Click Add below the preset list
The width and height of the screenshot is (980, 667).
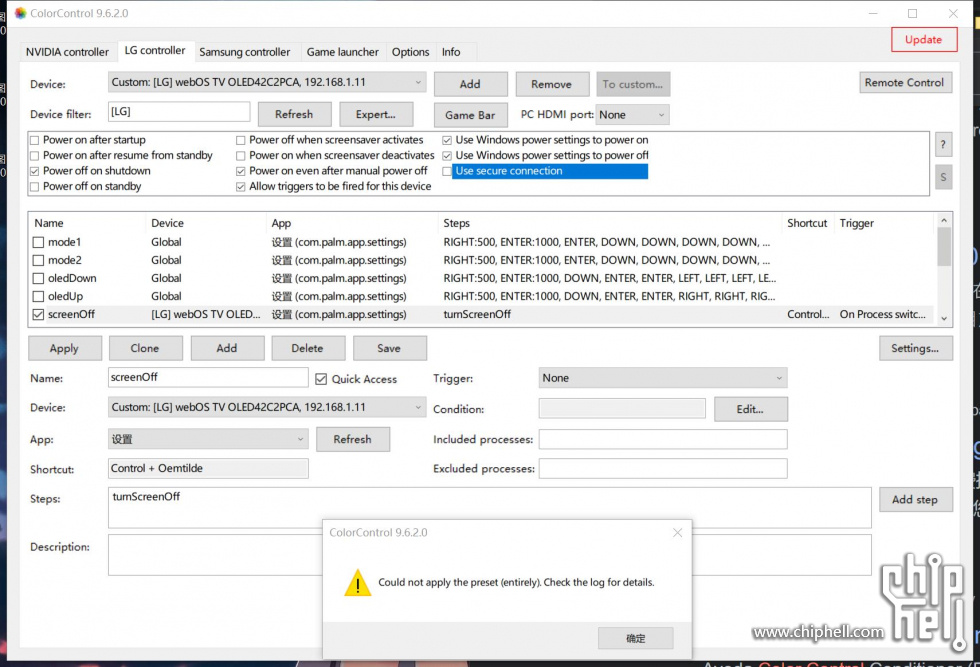[228, 348]
